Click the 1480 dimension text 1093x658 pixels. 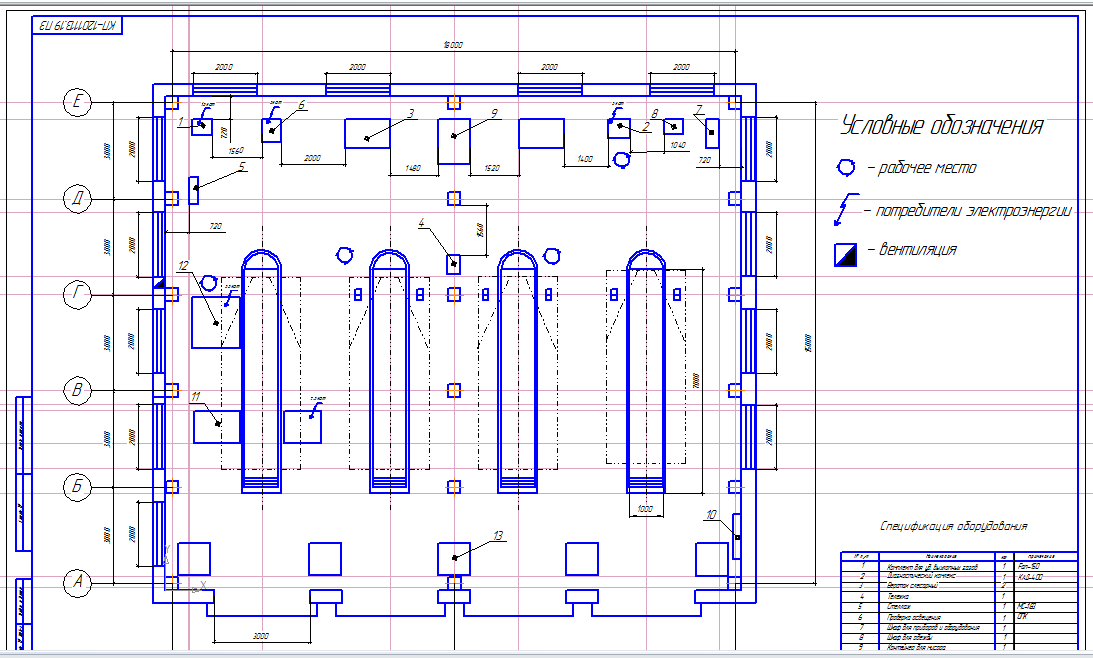click(413, 168)
